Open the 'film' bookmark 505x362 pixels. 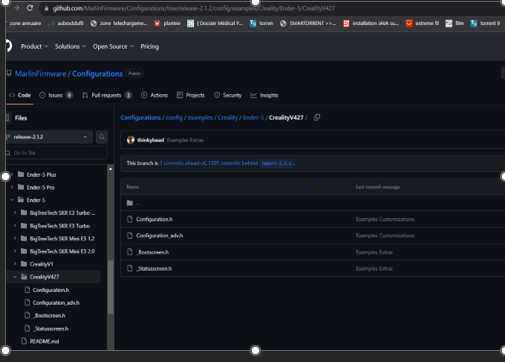click(455, 23)
